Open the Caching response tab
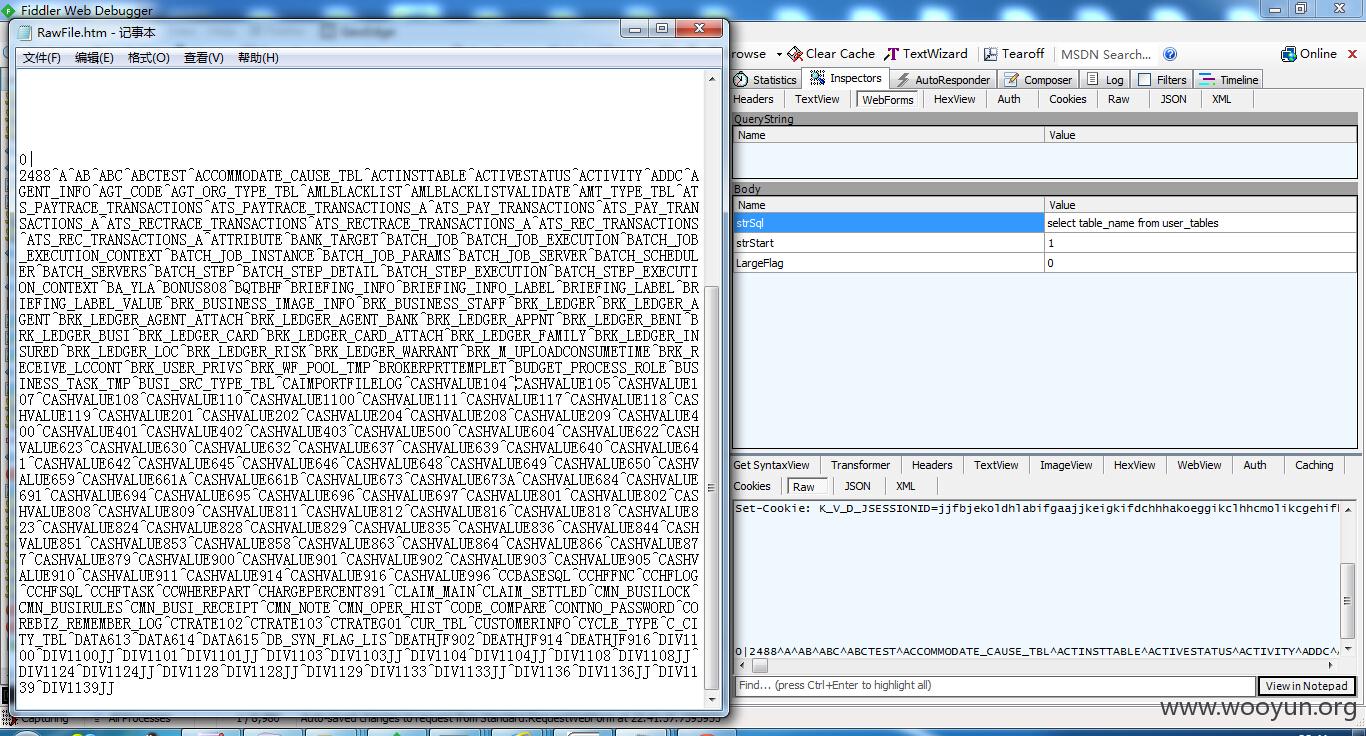The height and width of the screenshot is (736, 1366). 1314,465
